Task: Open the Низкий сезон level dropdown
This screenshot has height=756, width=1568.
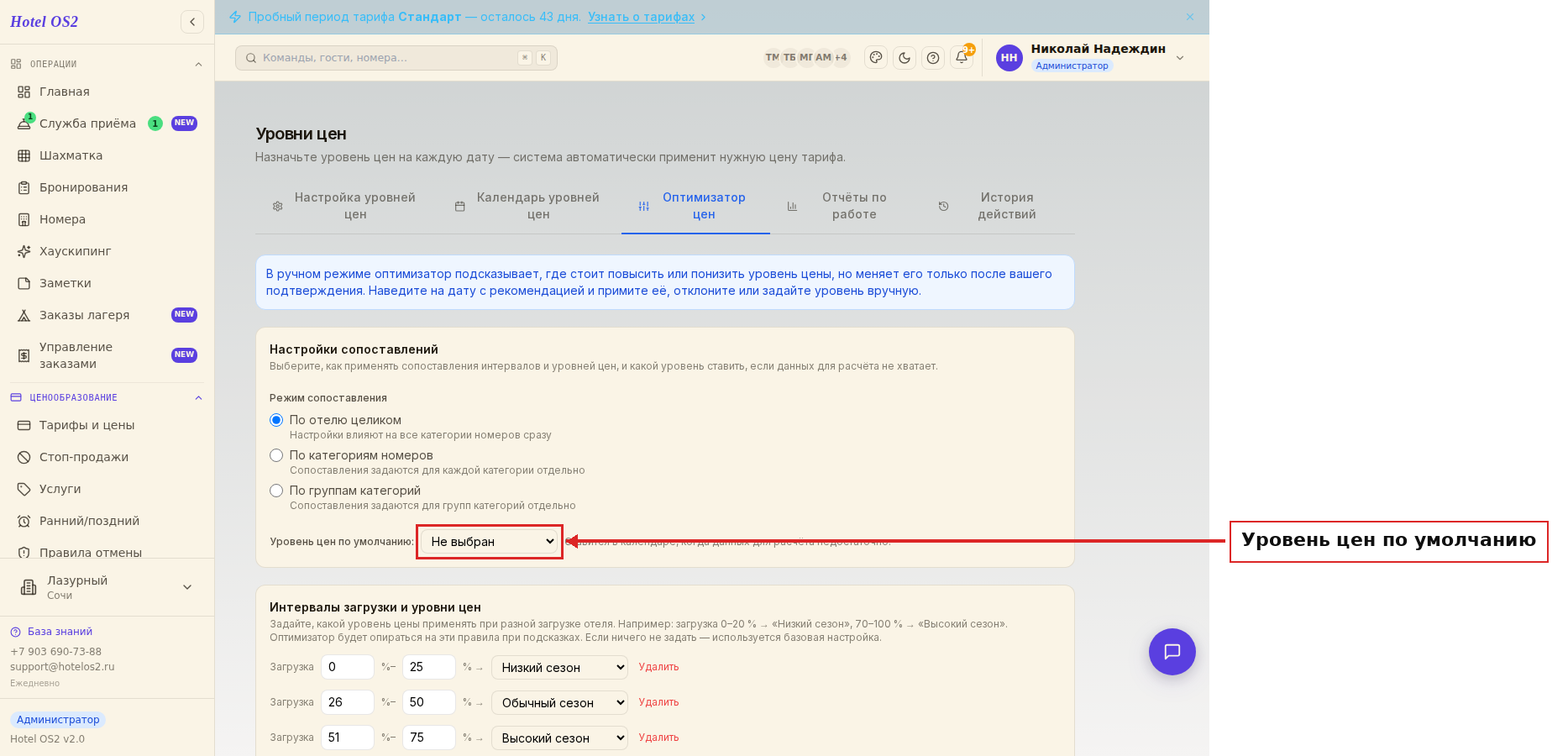Action: pos(559,667)
